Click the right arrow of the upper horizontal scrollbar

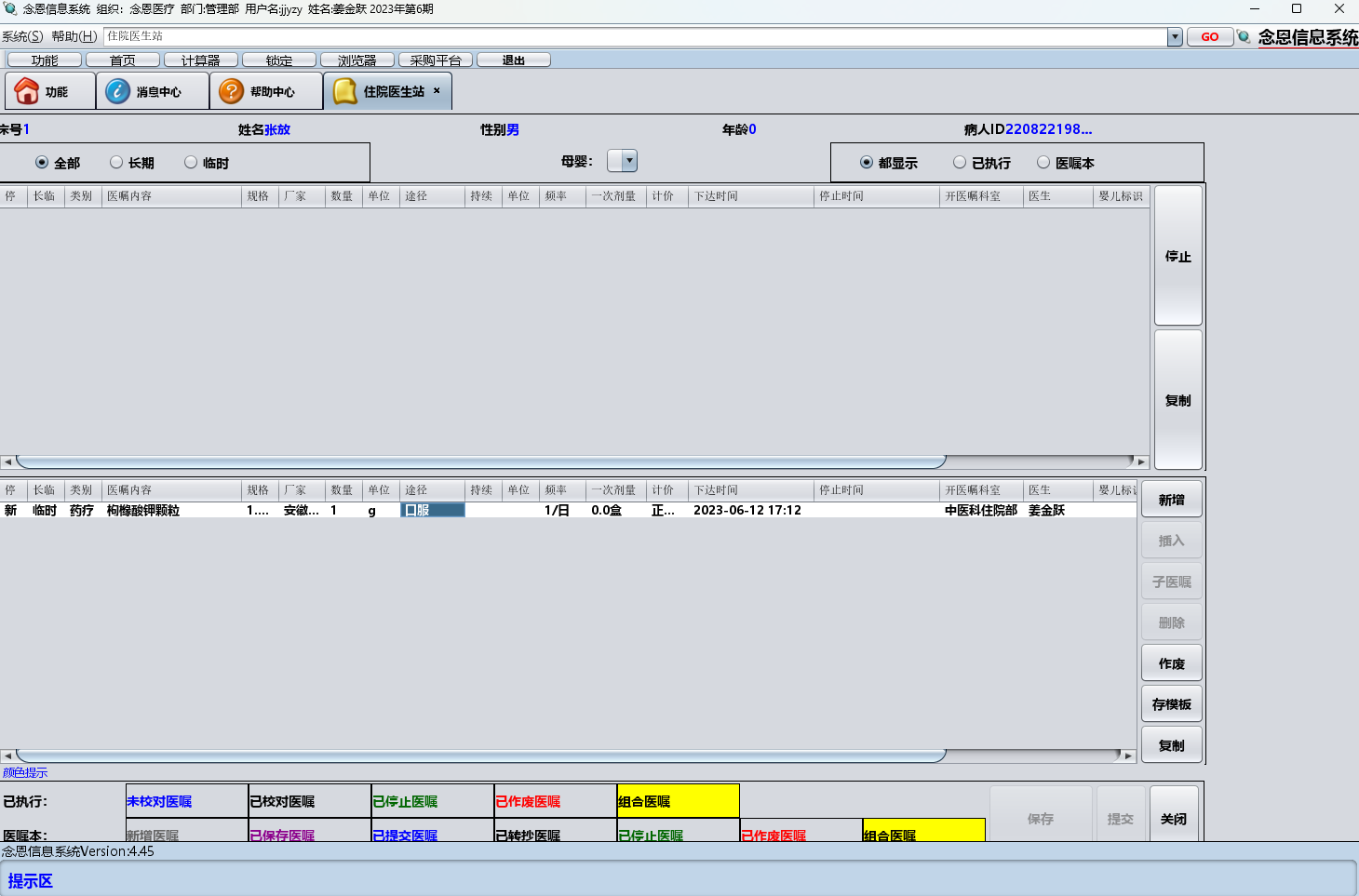1141,461
